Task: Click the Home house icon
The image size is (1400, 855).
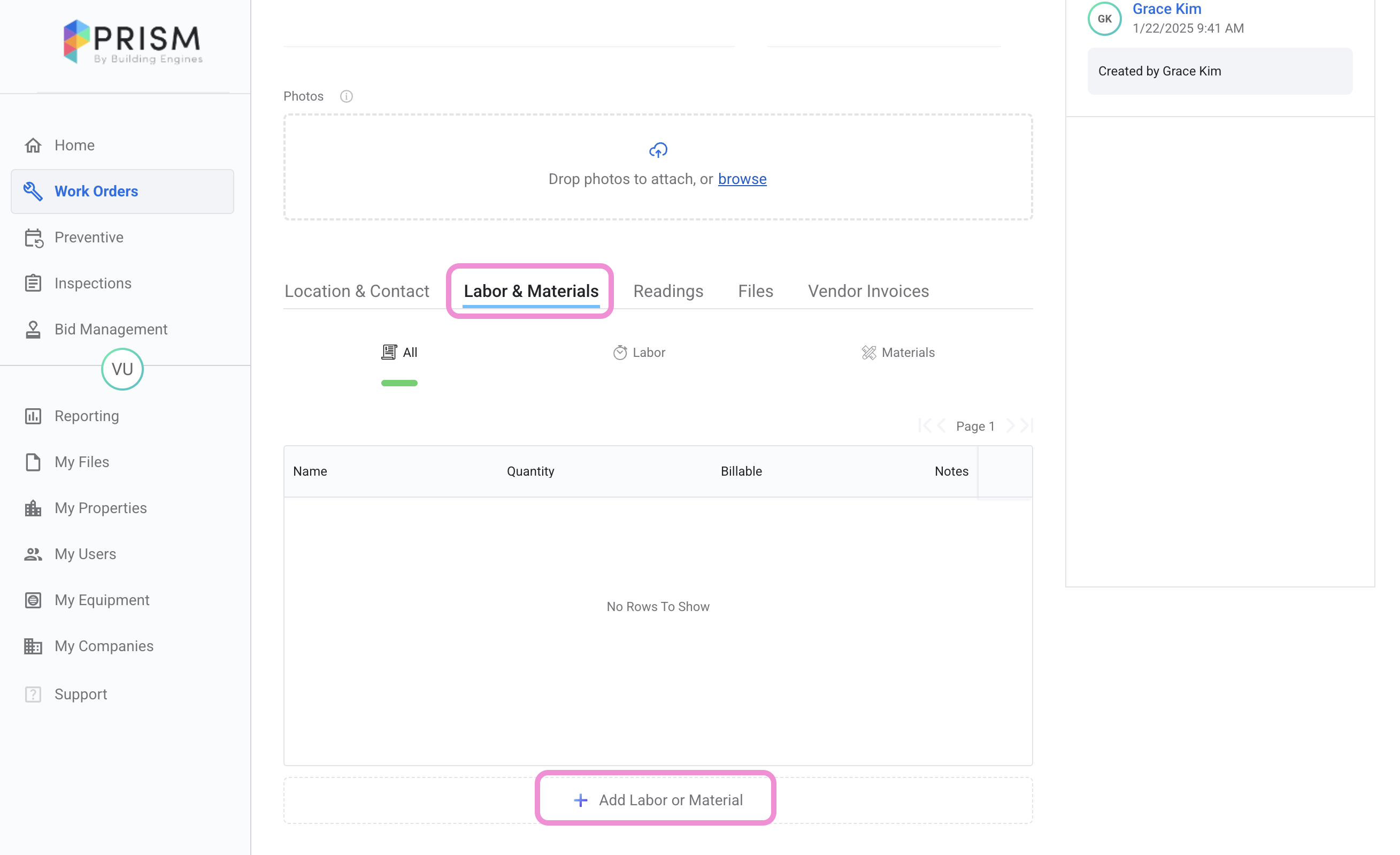Action: tap(33, 145)
